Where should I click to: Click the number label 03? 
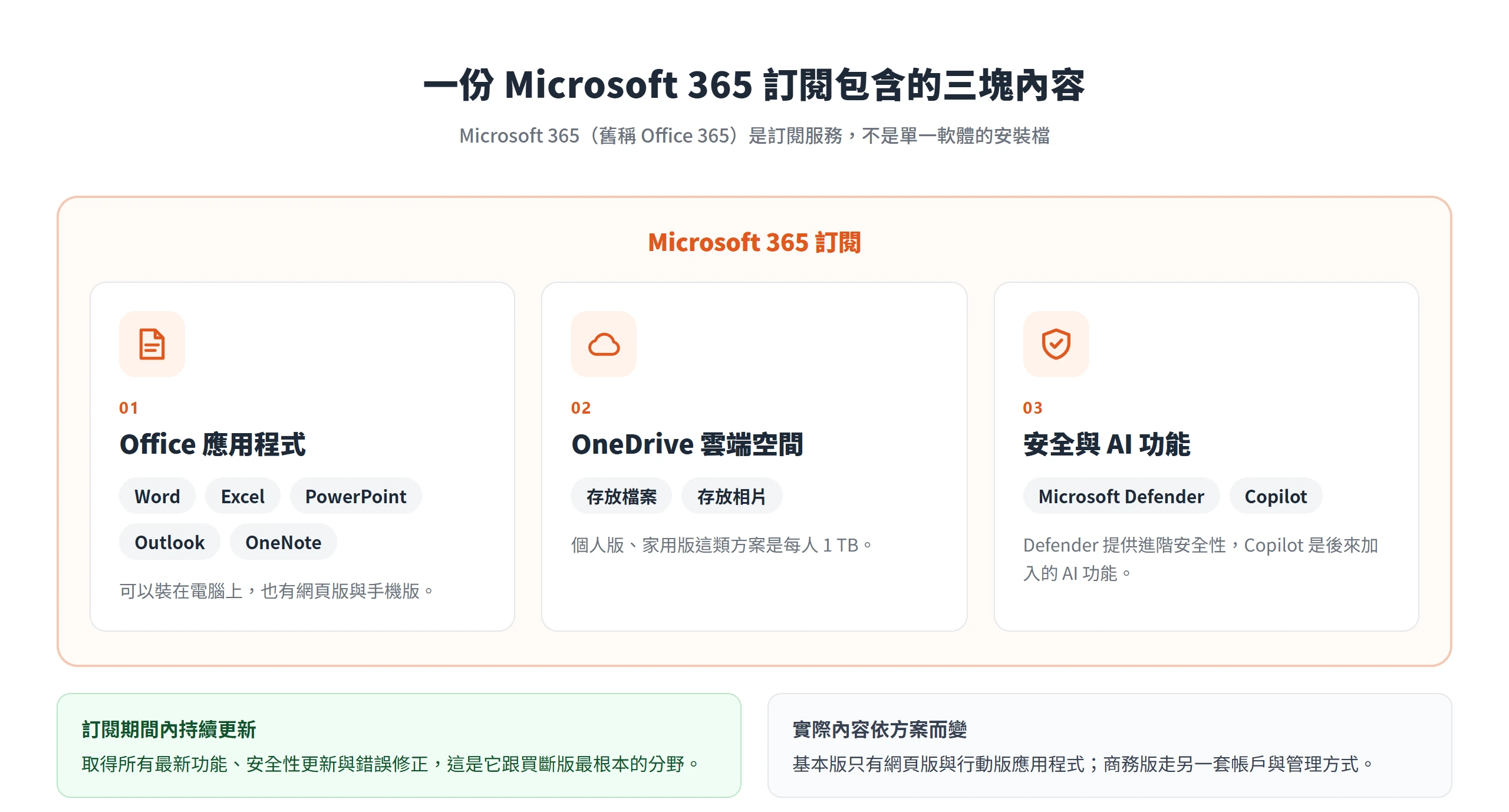pyautogui.click(x=1033, y=408)
